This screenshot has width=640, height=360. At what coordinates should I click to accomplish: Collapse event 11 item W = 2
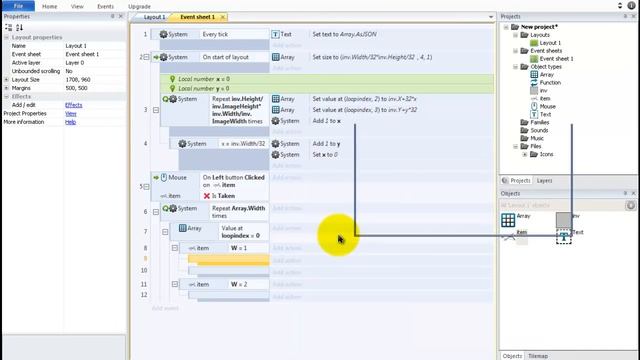pos(175,284)
